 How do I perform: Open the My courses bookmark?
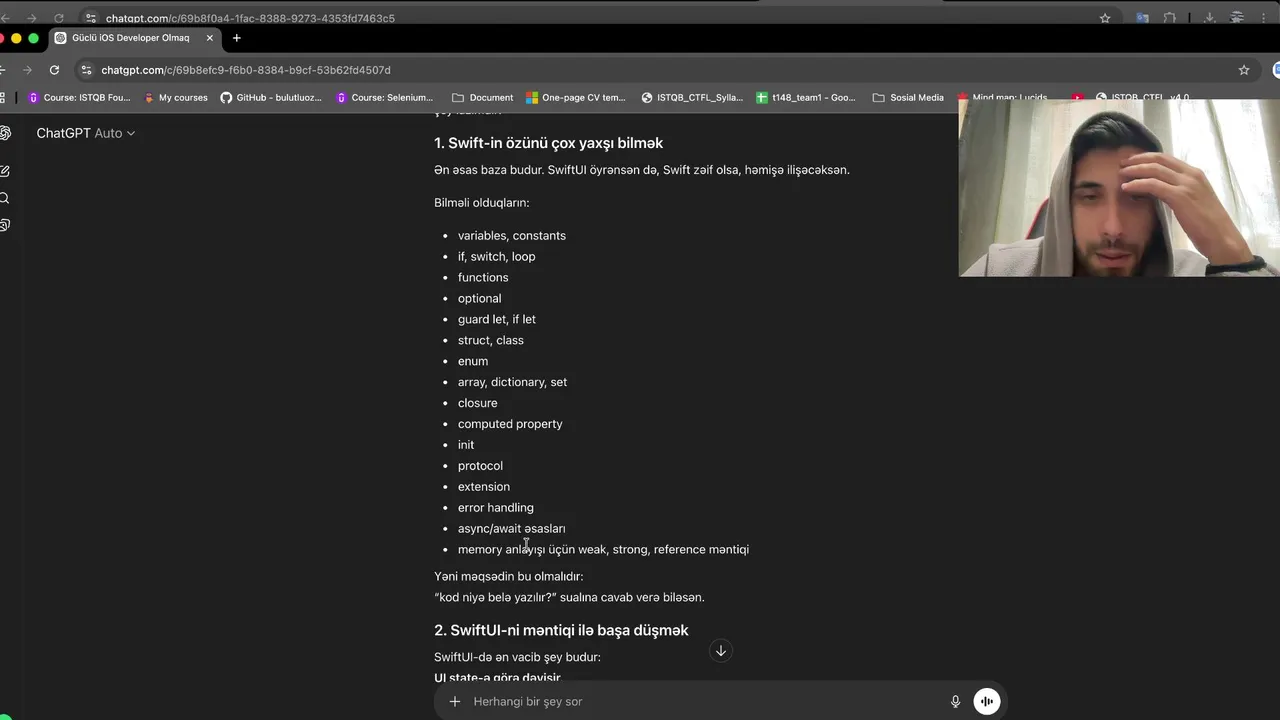tap(176, 98)
